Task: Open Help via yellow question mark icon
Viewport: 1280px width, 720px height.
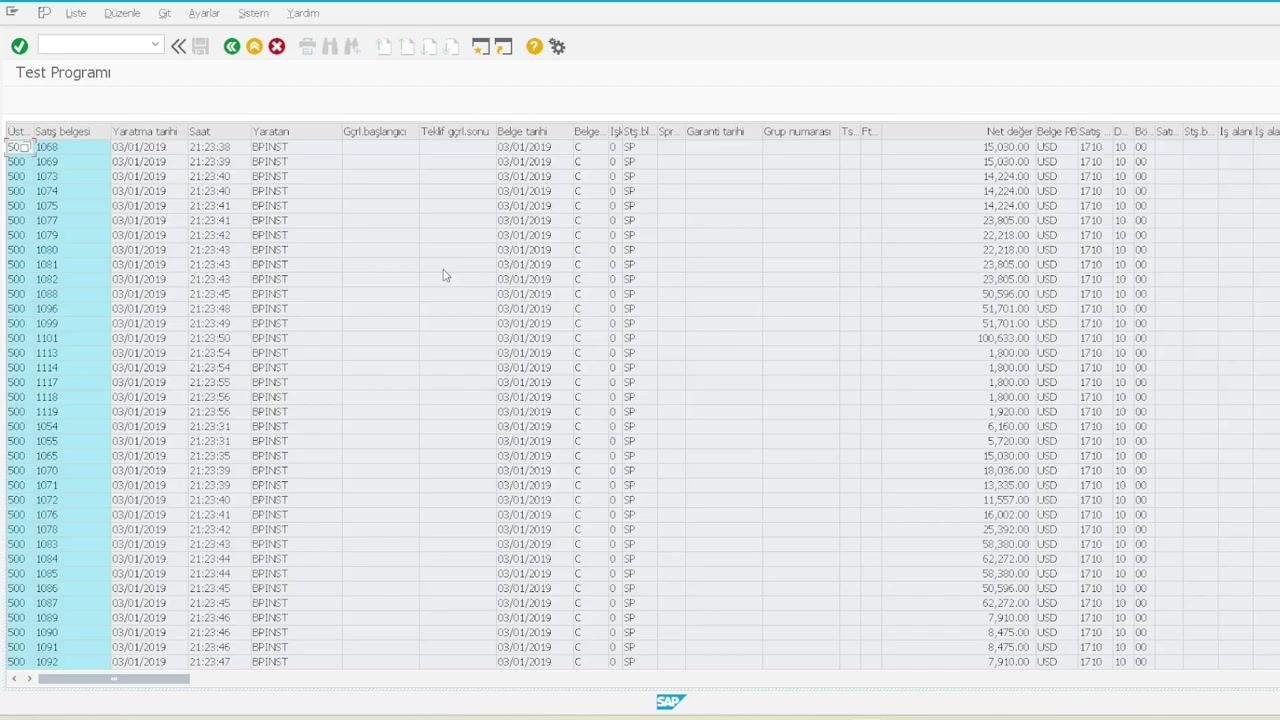Action: tap(534, 46)
